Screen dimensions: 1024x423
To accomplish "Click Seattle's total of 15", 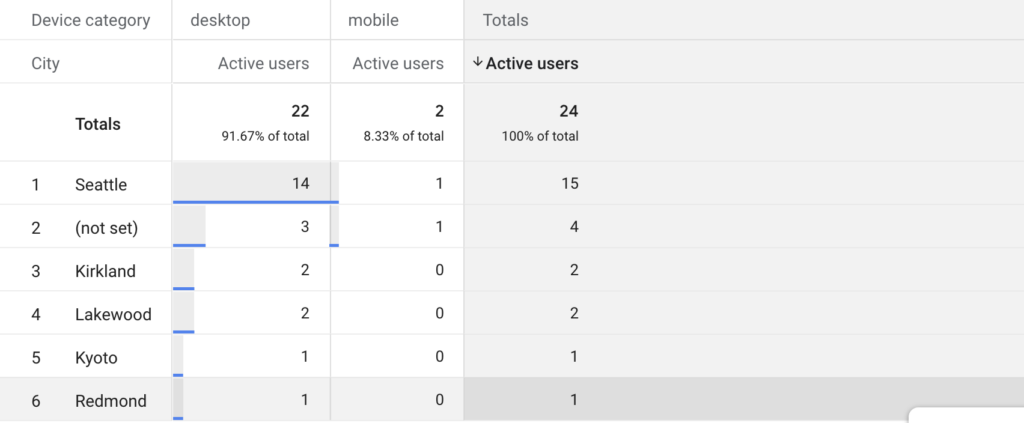I will coord(569,183).
